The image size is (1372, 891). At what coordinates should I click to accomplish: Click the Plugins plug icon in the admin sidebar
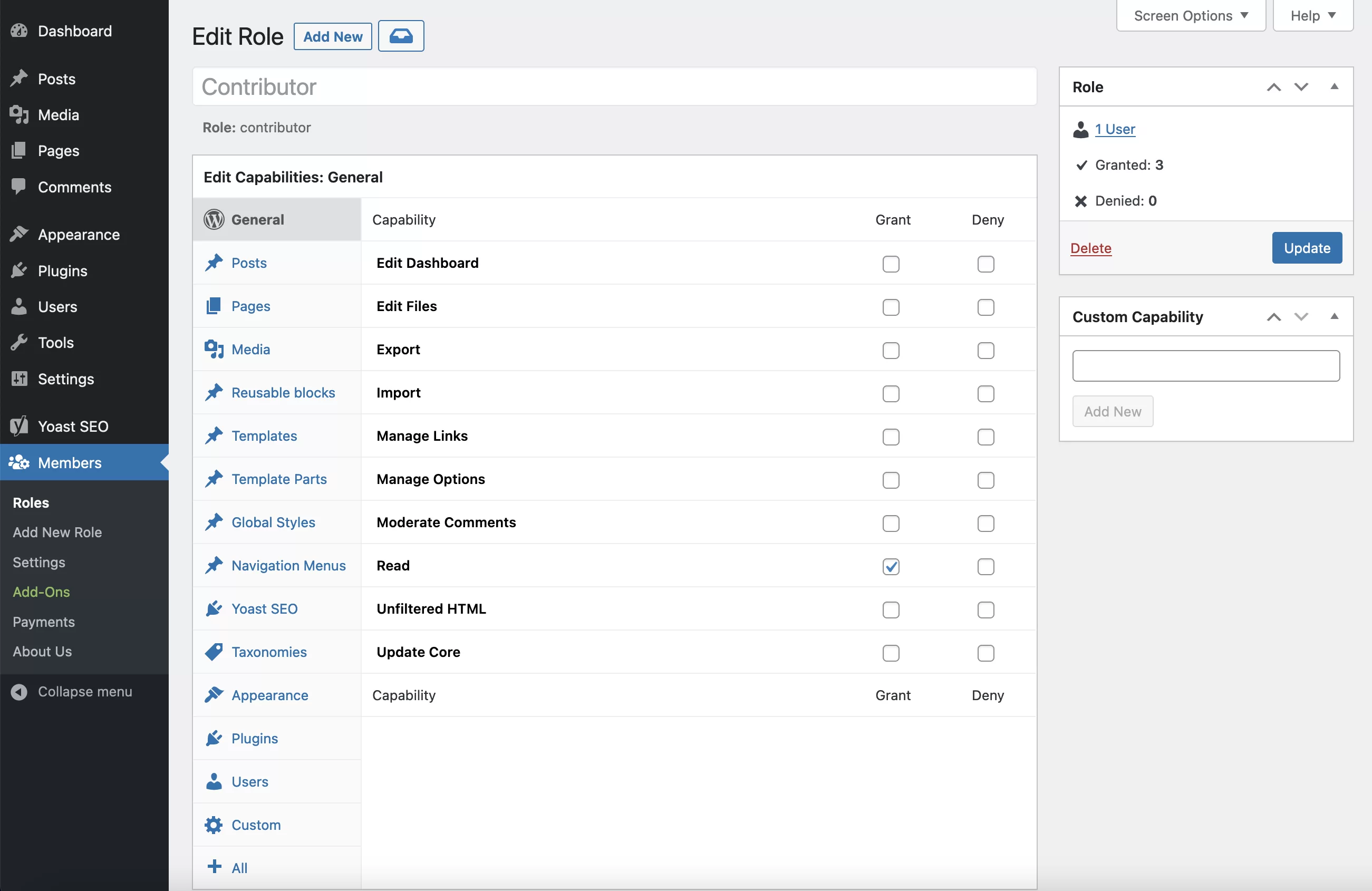pos(19,270)
